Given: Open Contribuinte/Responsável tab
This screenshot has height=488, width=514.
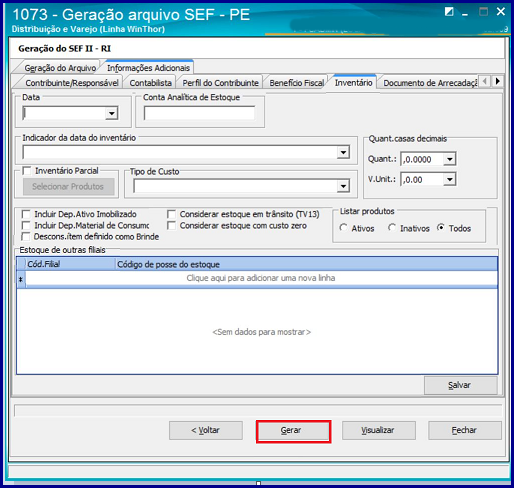Looking at the screenshot, I should tap(72, 83).
